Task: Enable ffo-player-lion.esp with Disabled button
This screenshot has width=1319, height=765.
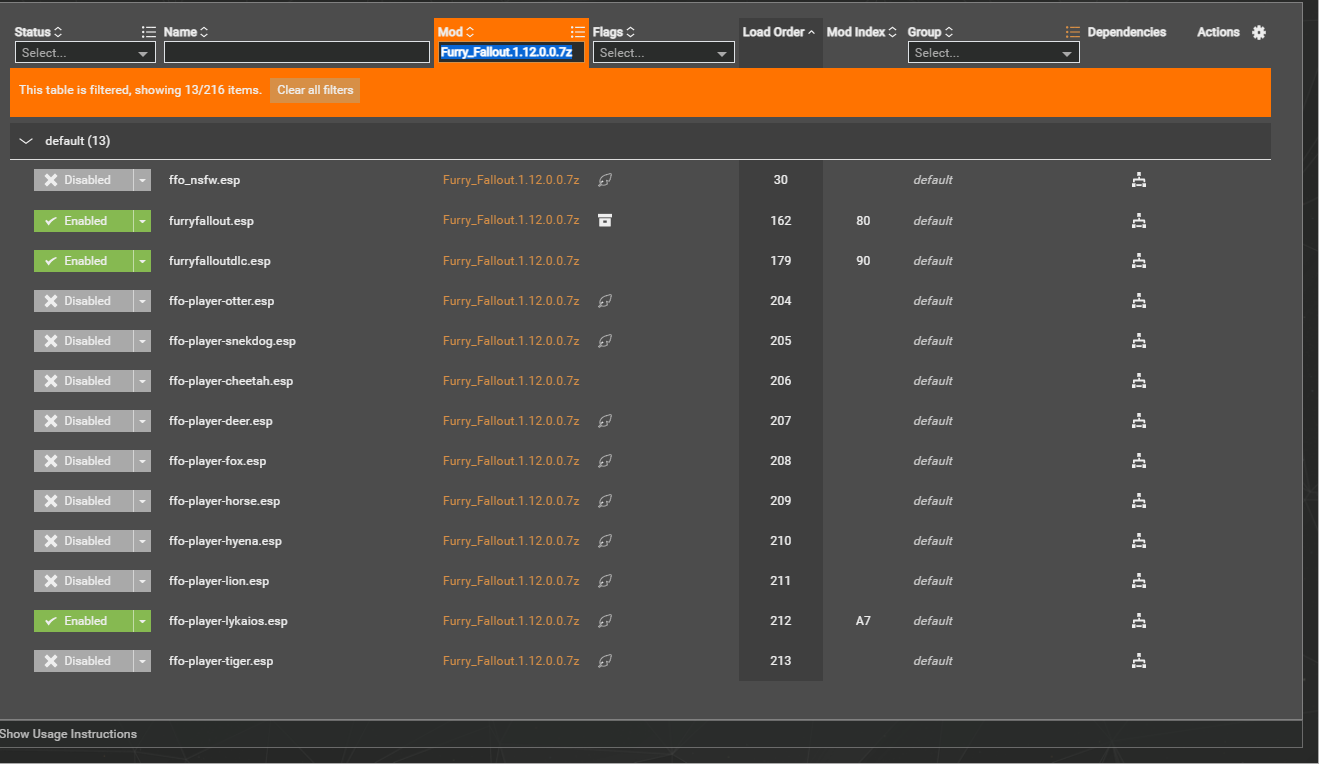Action: point(83,580)
